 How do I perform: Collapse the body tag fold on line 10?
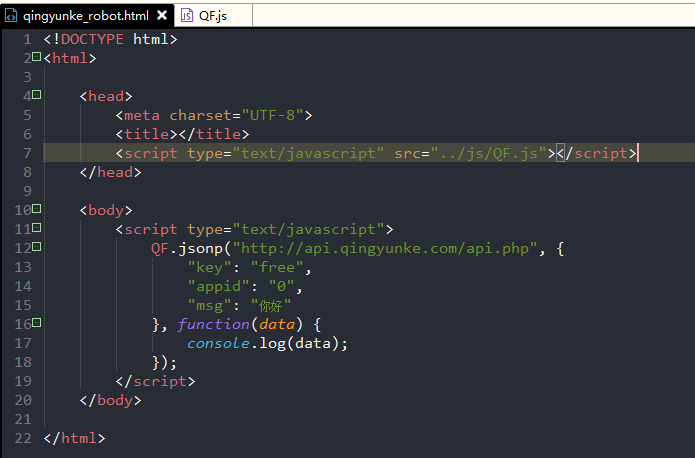37,208
